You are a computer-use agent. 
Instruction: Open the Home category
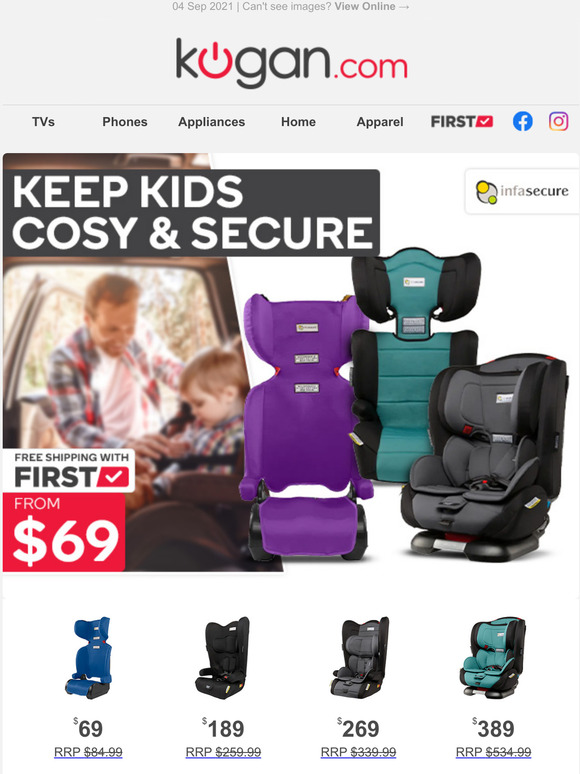point(298,122)
